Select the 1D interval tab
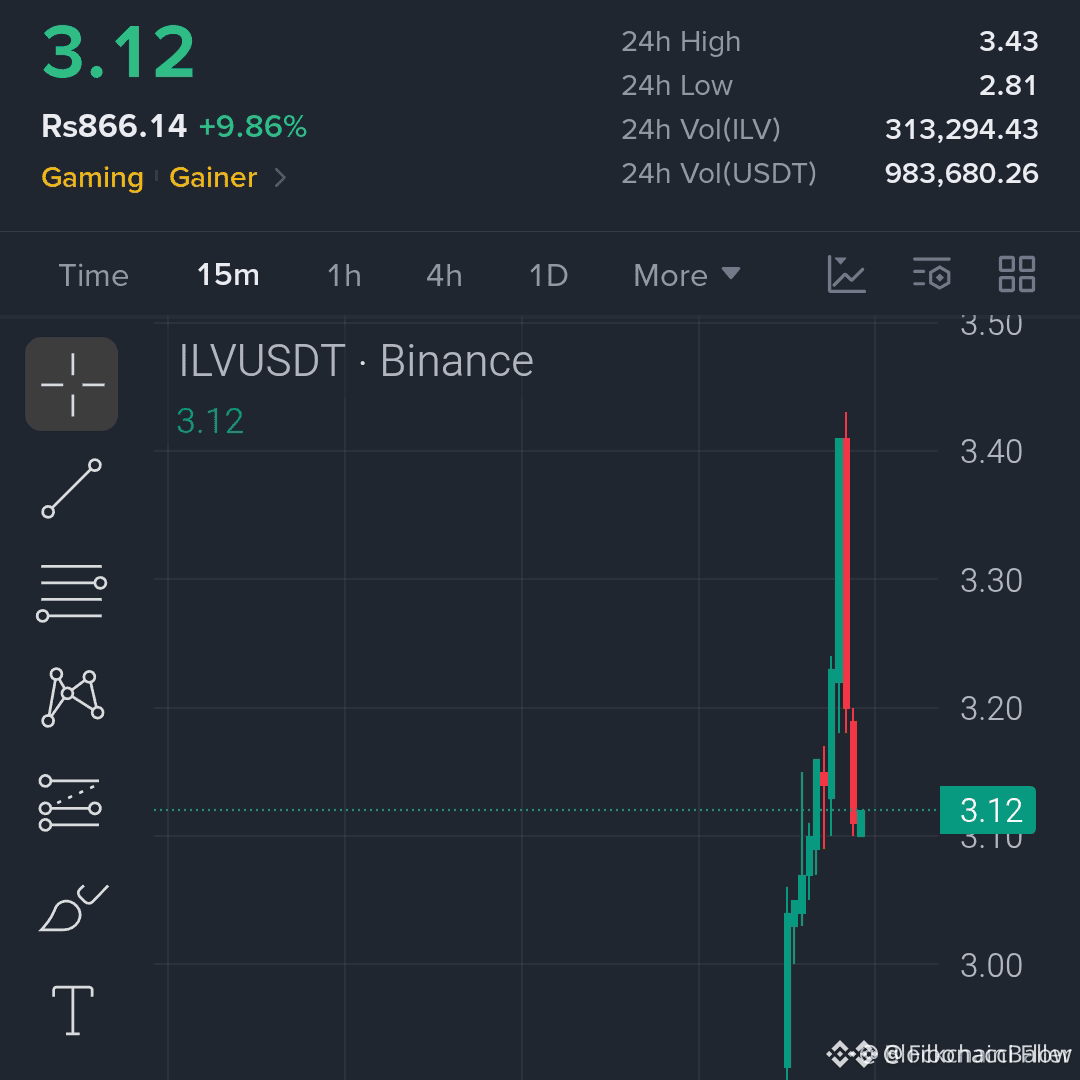Screen dimensions: 1080x1080 [548, 276]
